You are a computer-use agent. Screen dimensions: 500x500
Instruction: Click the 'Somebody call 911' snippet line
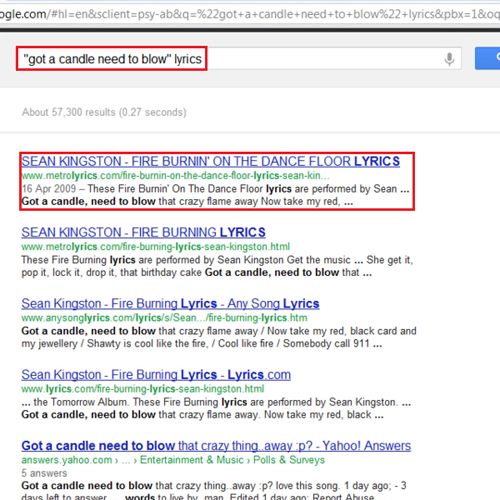[x=202, y=344]
